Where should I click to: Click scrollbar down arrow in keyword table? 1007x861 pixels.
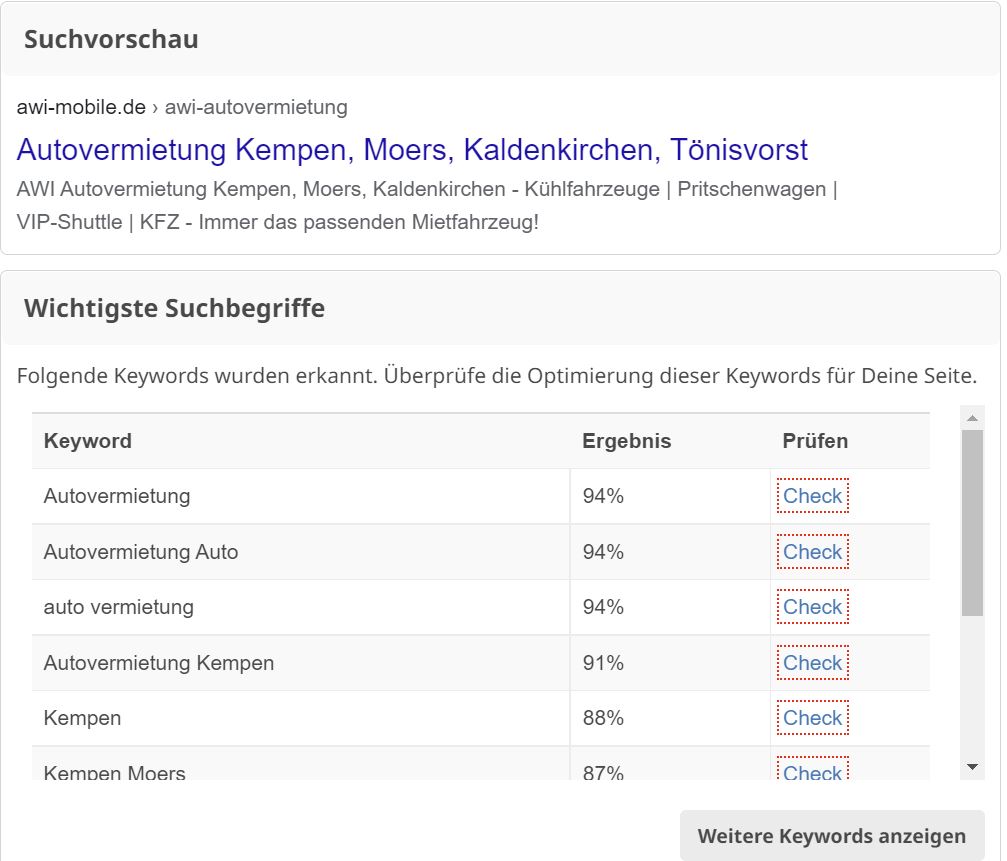coord(972,767)
